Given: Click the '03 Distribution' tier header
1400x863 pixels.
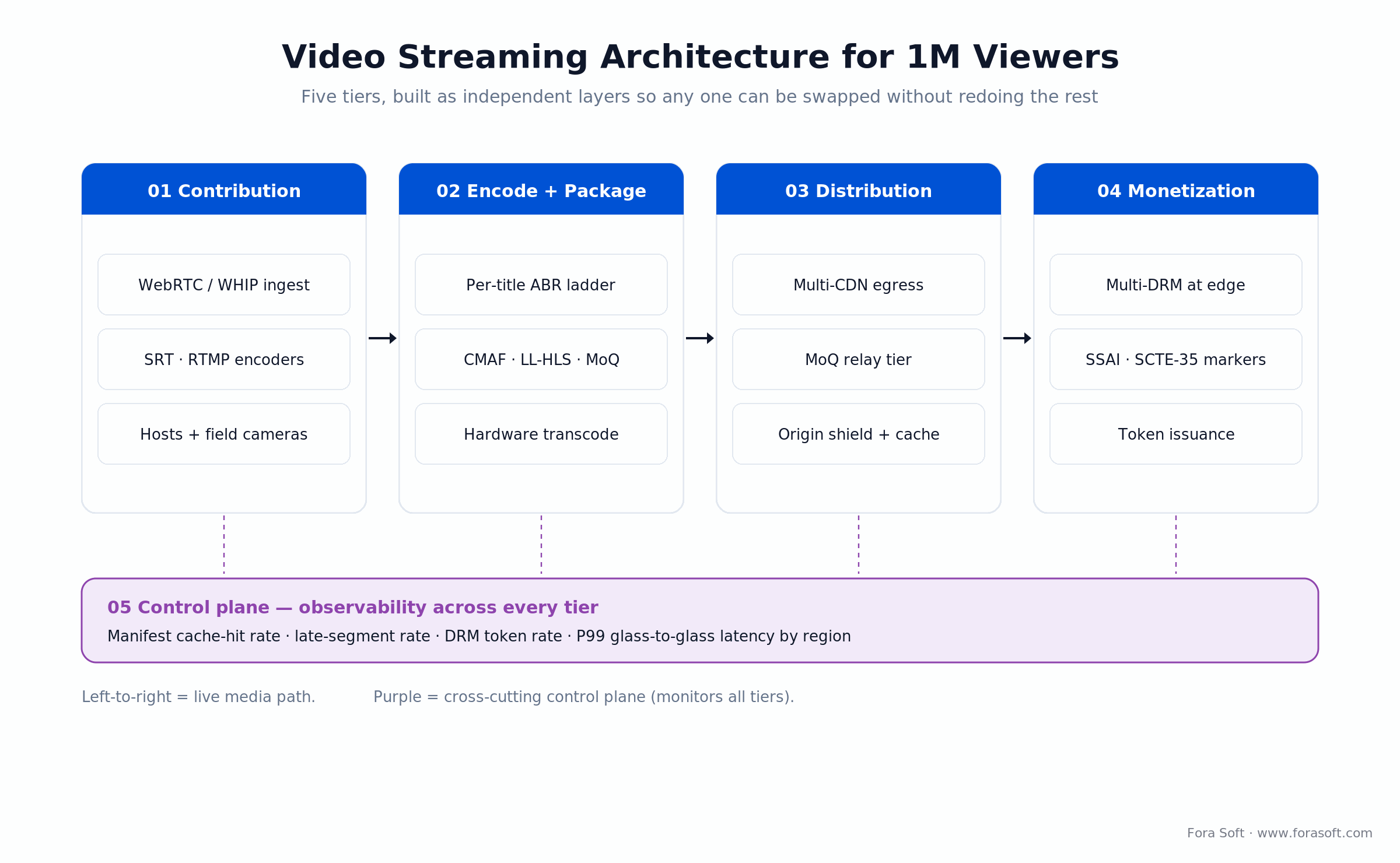Looking at the screenshot, I should 859,189.
